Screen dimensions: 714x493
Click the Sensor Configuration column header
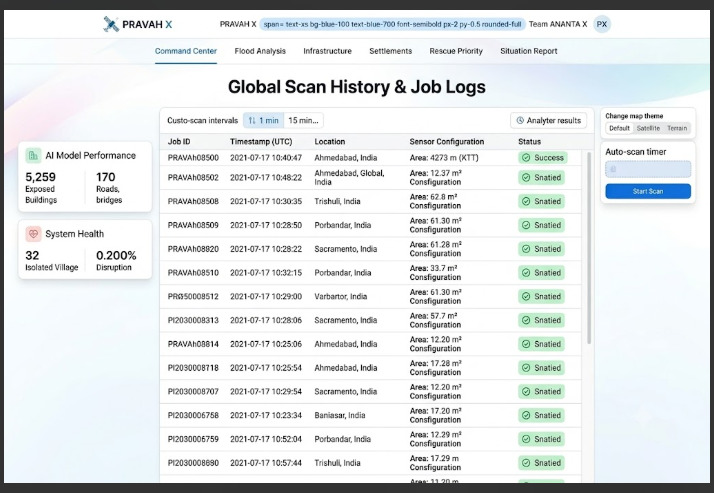447,142
